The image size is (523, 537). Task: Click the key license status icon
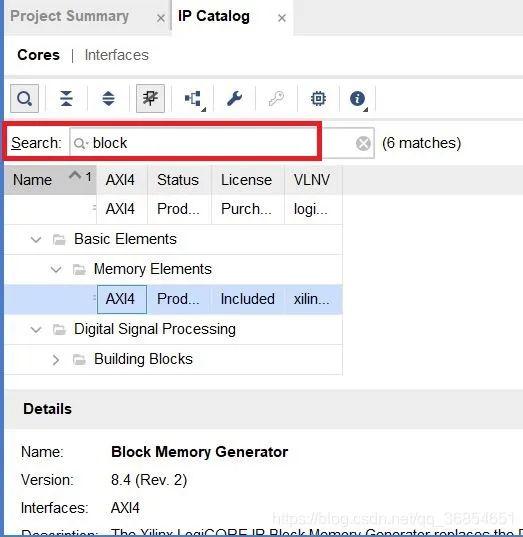276,99
